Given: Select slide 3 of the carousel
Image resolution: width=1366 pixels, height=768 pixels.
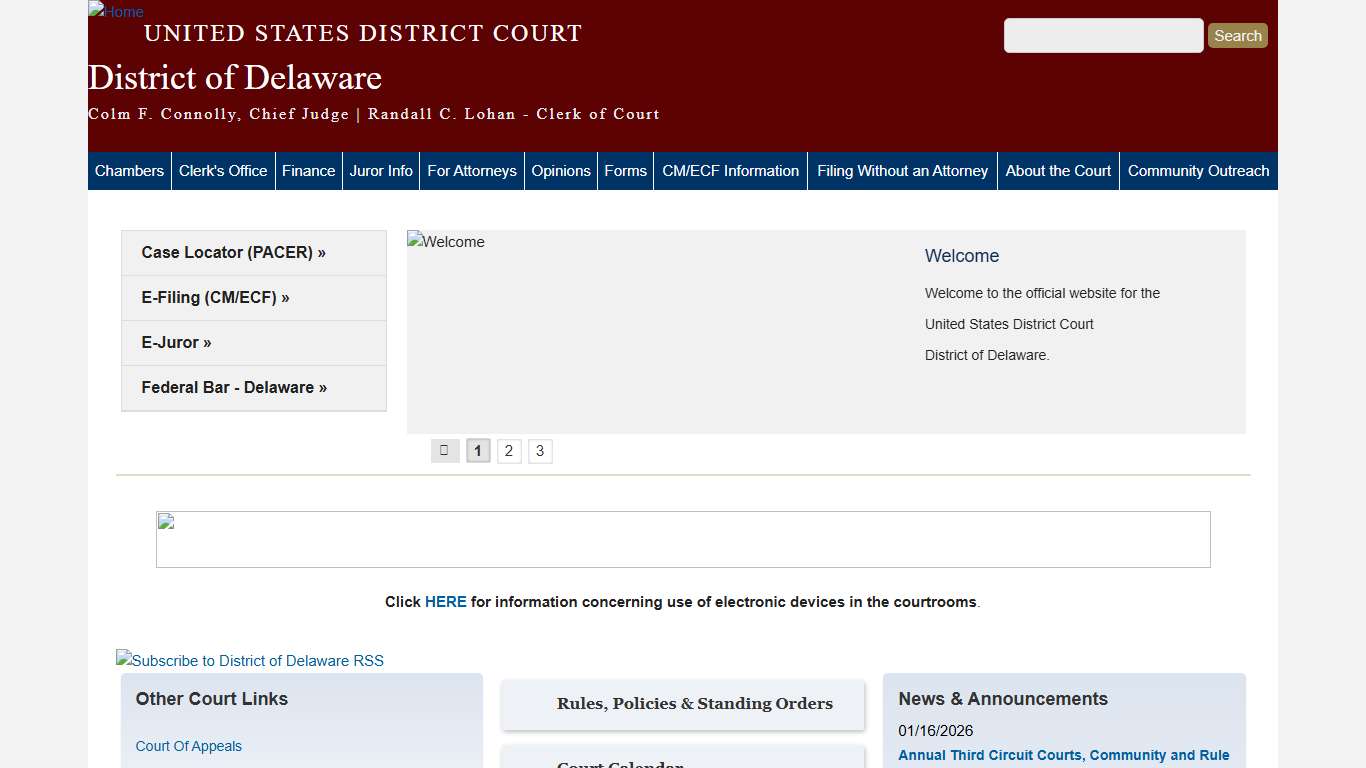Looking at the screenshot, I should (540, 450).
